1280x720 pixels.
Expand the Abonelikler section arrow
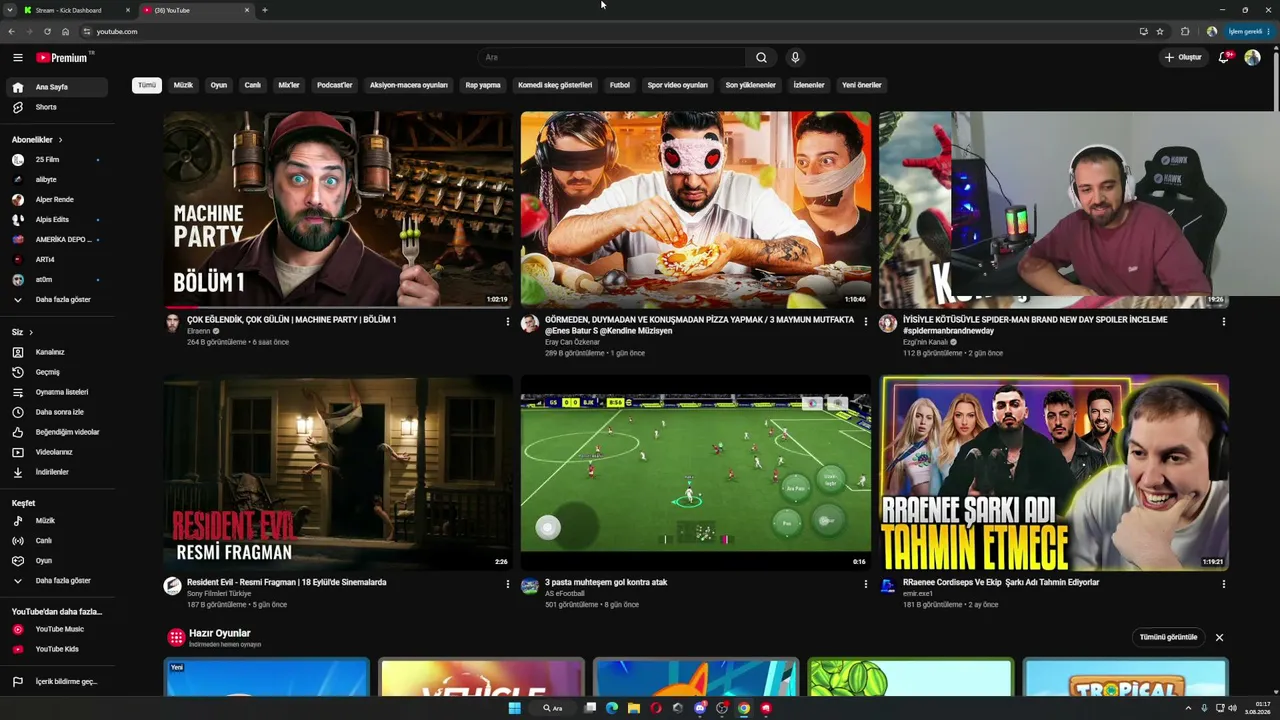60,140
